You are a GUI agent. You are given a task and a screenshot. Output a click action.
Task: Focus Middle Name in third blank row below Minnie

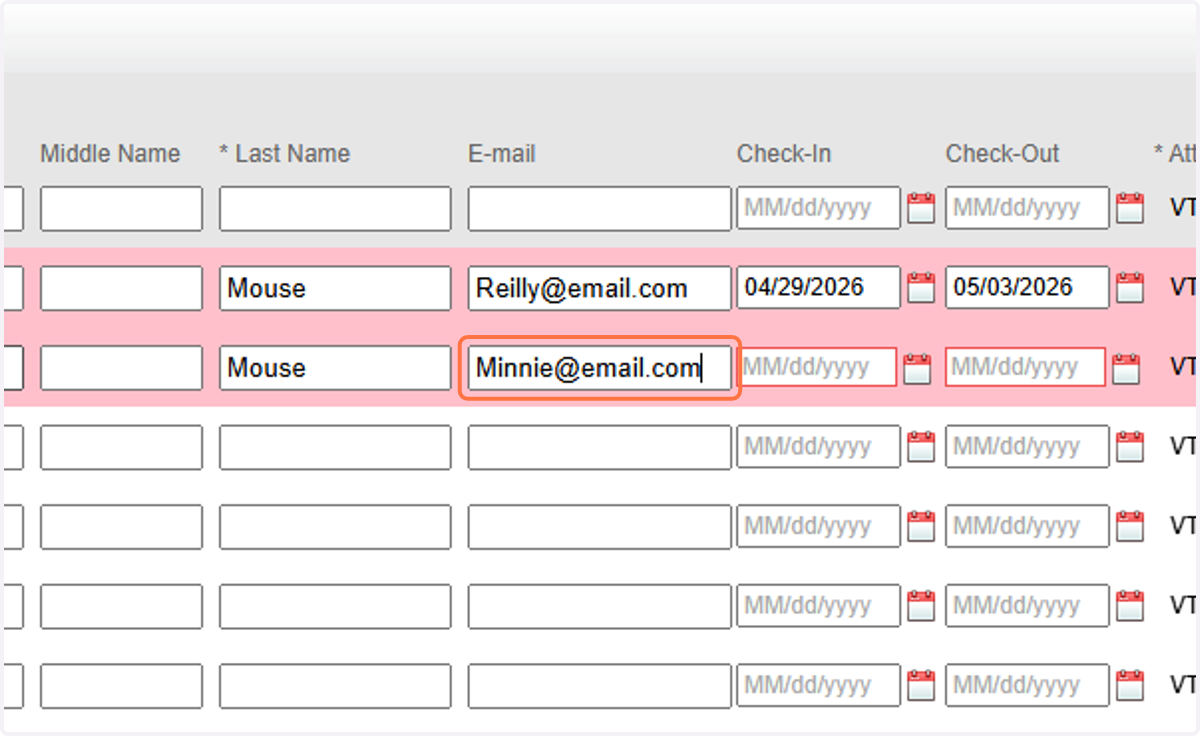(121, 606)
